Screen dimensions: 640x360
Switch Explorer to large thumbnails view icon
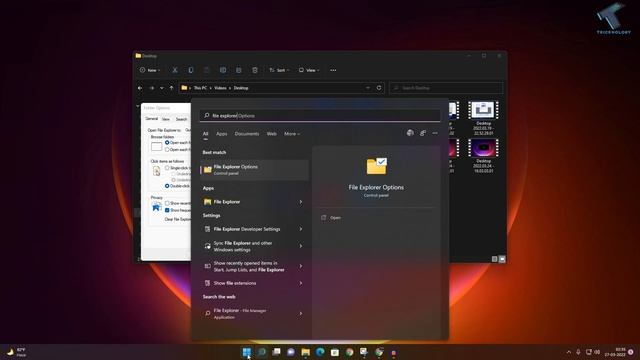502,259
